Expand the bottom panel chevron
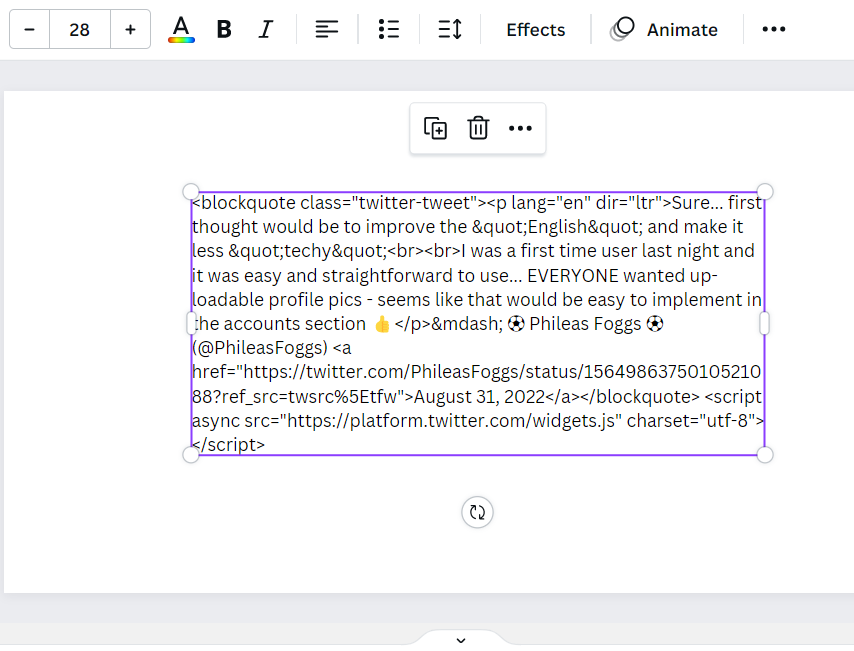This screenshot has height=651, width=854. click(460, 640)
